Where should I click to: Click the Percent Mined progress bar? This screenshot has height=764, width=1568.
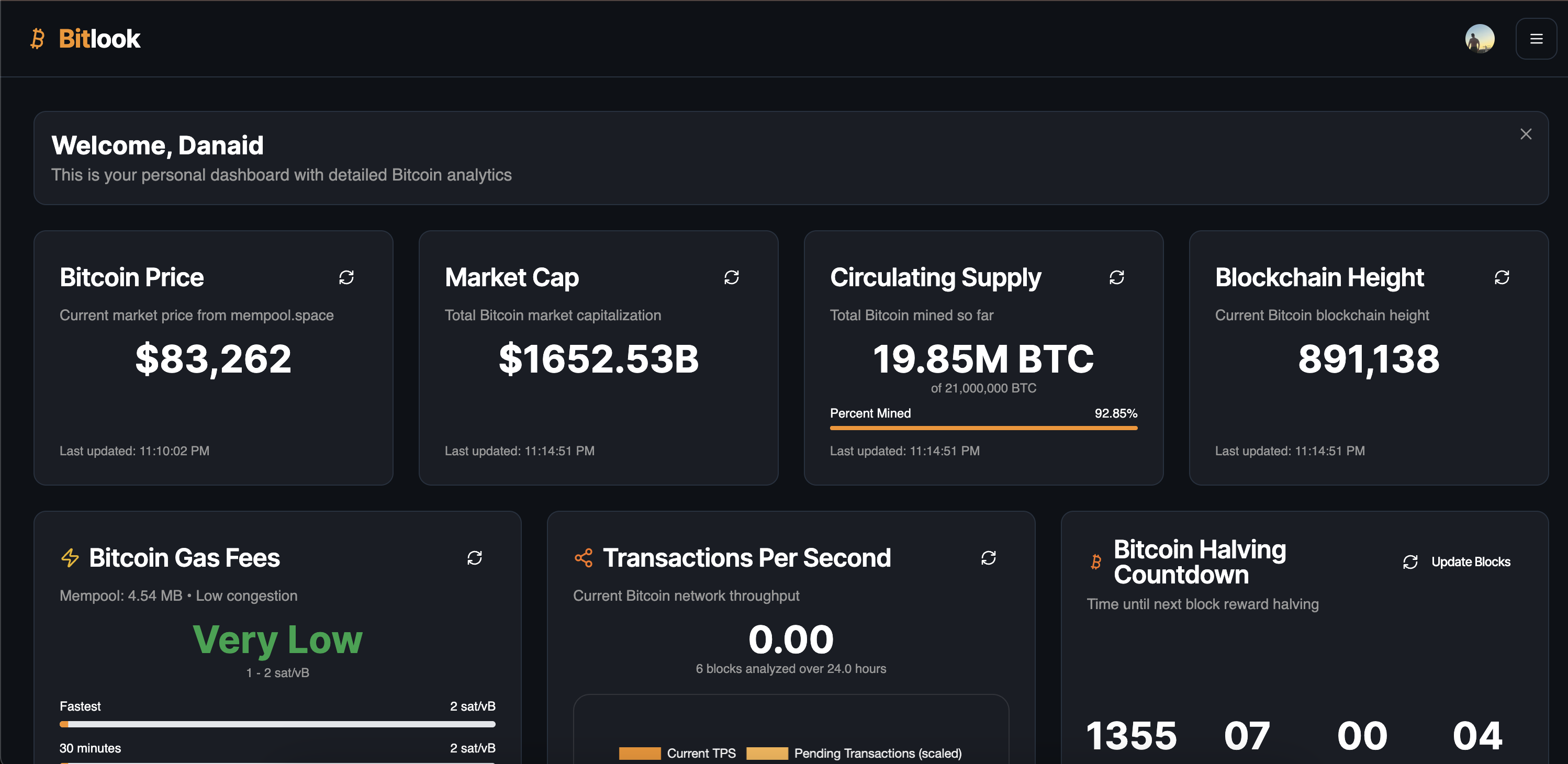[983, 428]
